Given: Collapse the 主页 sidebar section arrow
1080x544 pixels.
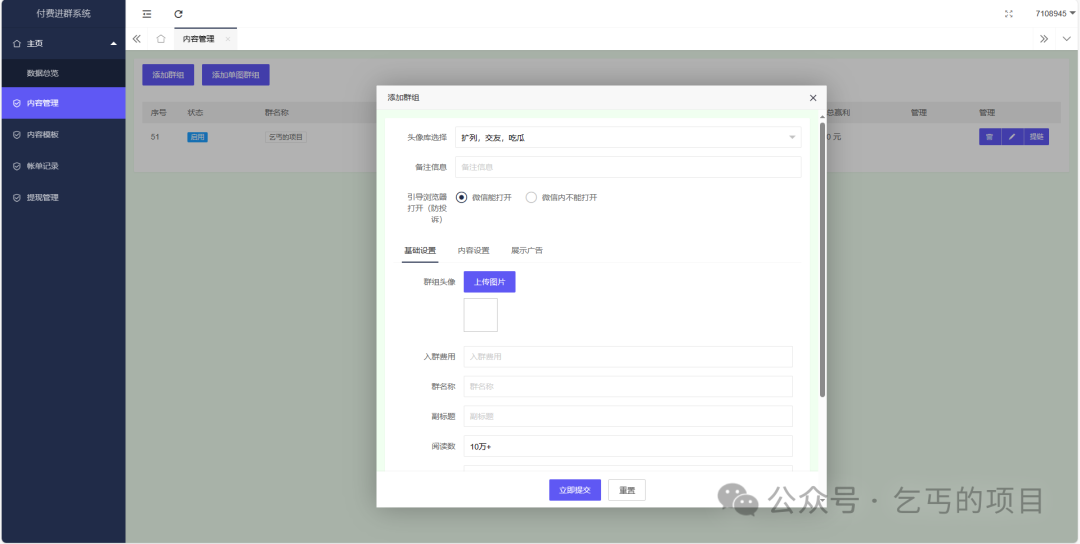Looking at the screenshot, I should pyautogui.click(x=114, y=43).
